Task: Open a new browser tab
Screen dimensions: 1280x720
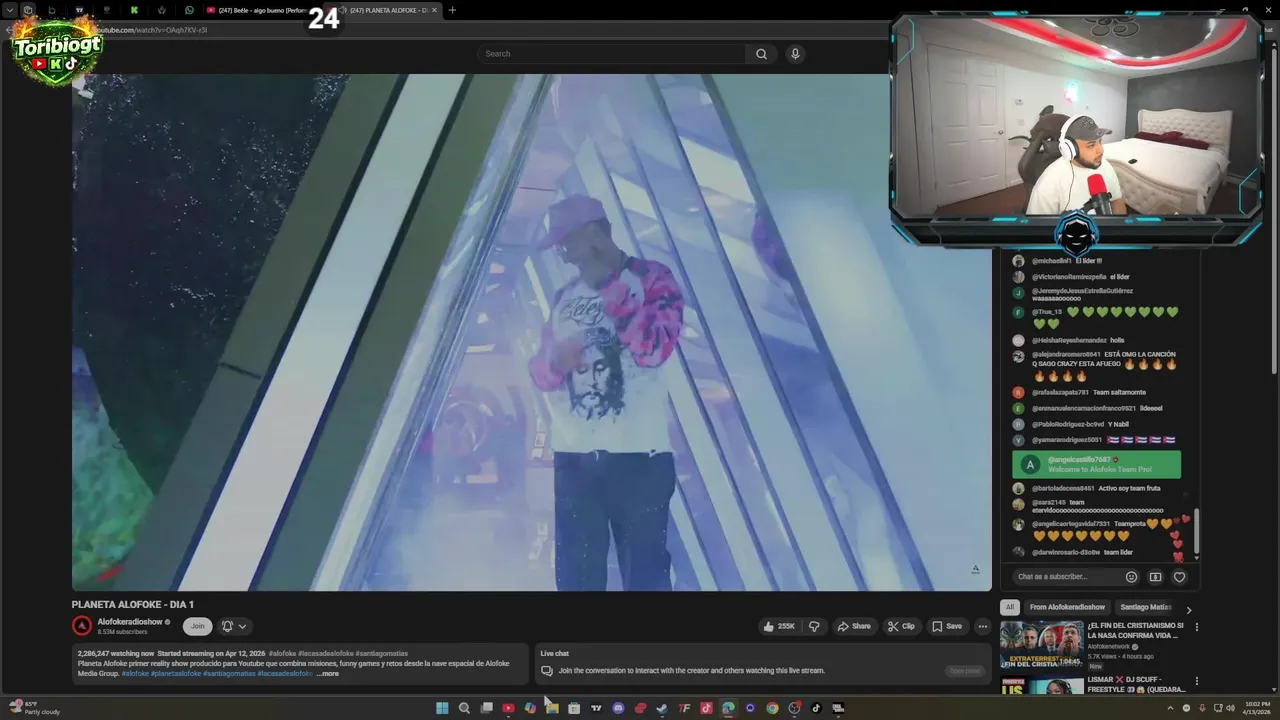Action: (452, 10)
